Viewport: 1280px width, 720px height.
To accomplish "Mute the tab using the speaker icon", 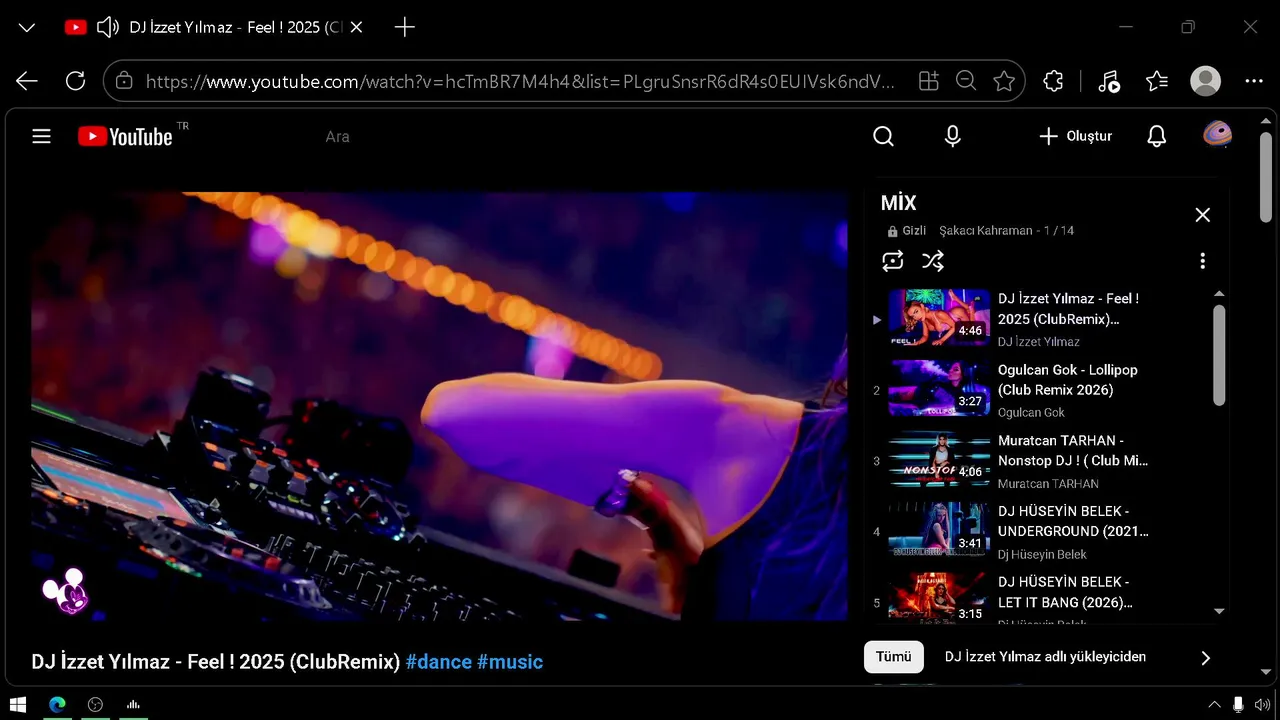I will [x=107, y=28].
